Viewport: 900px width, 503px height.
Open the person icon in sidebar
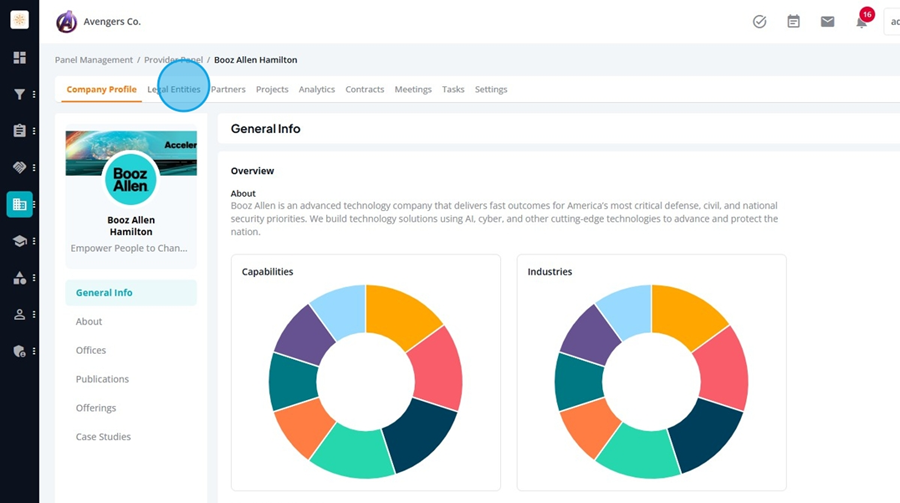click(x=20, y=314)
